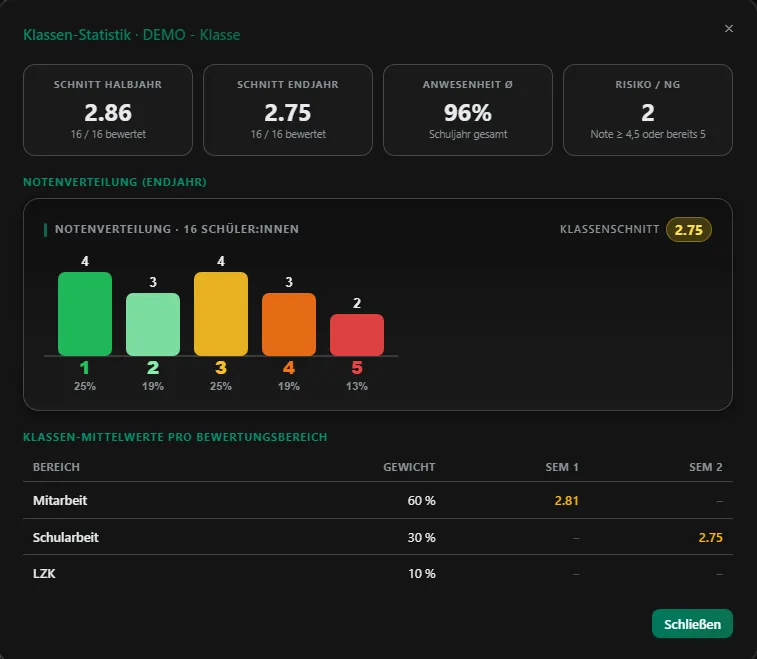The width and height of the screenshot is (757, 659).
Task: Click the red bar for grade 5
Action: pos(357,335)
